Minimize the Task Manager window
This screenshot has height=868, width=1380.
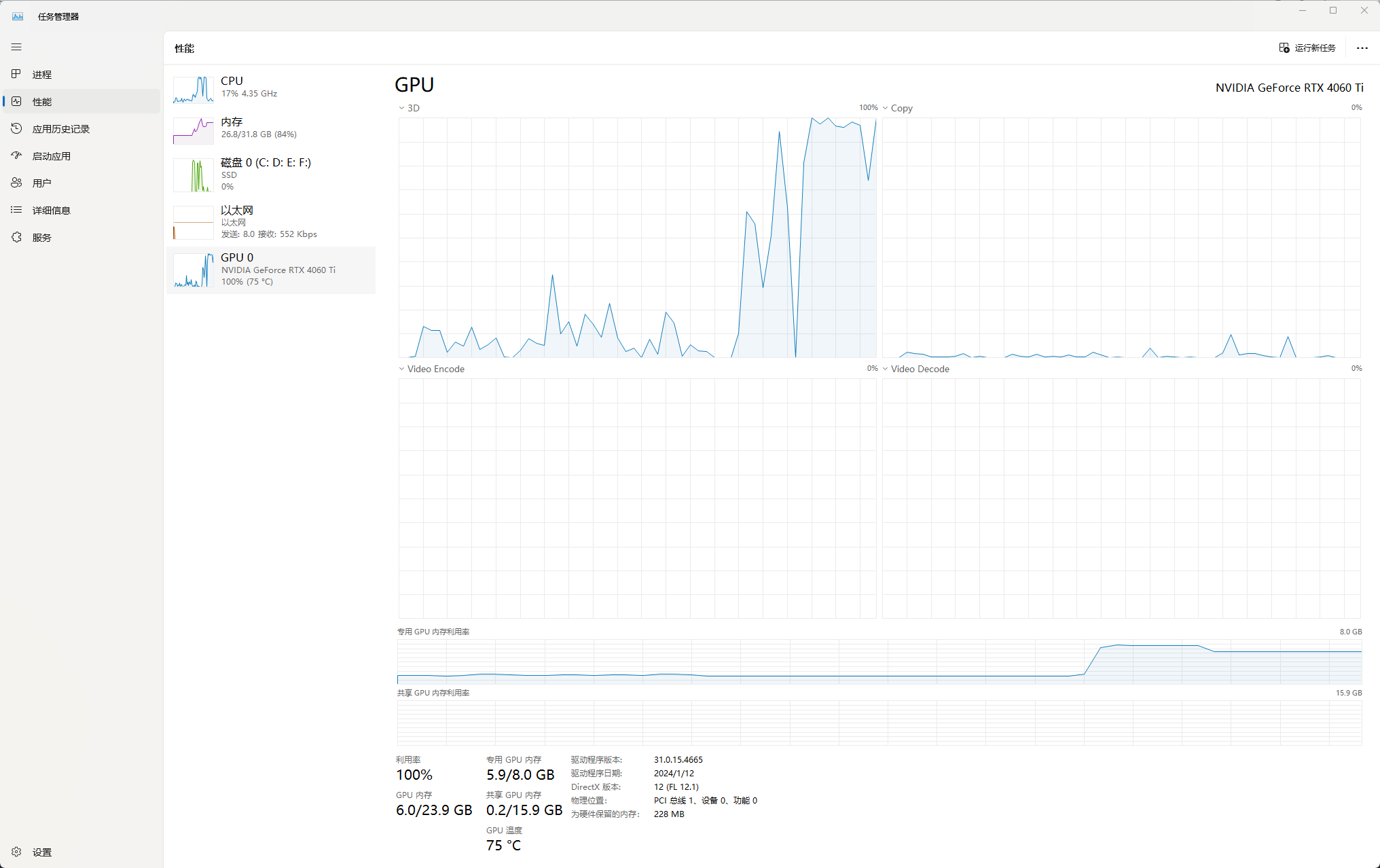coord(1303,10)
